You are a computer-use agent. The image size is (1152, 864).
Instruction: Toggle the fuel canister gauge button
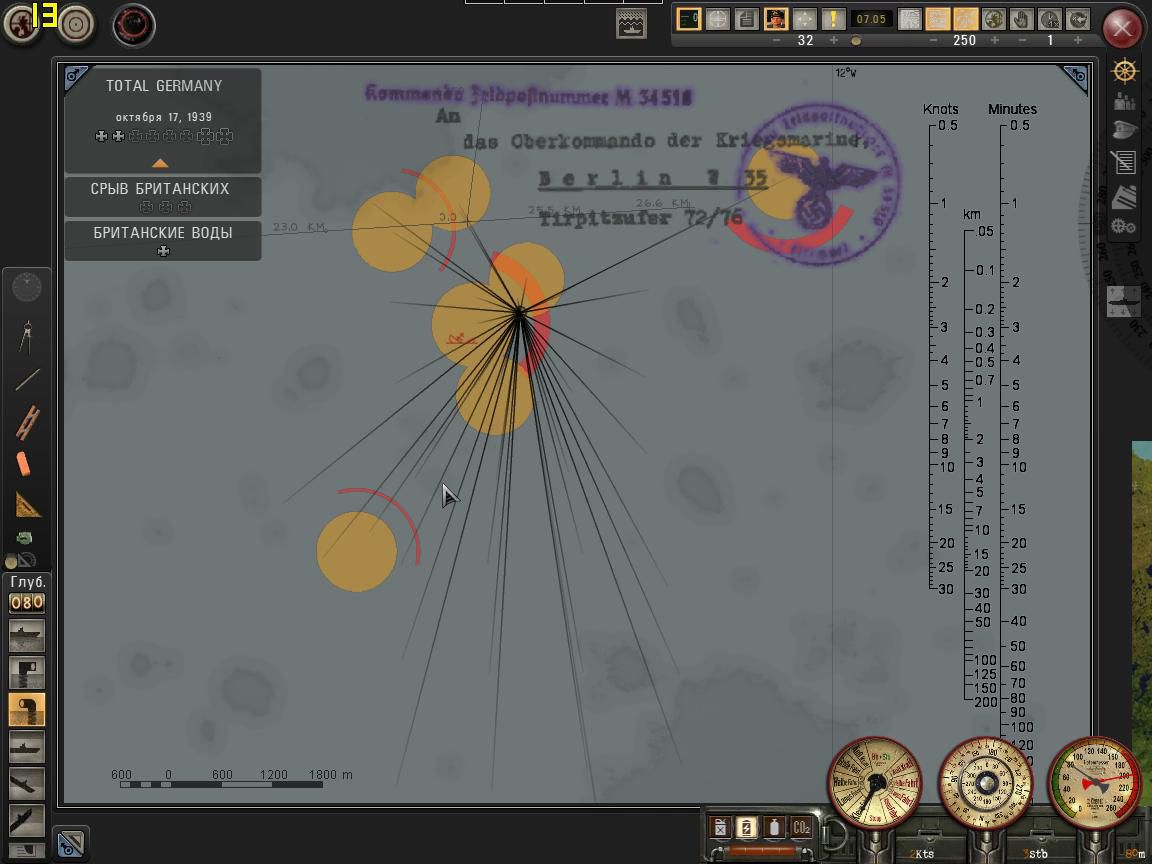tap(720, 828)
